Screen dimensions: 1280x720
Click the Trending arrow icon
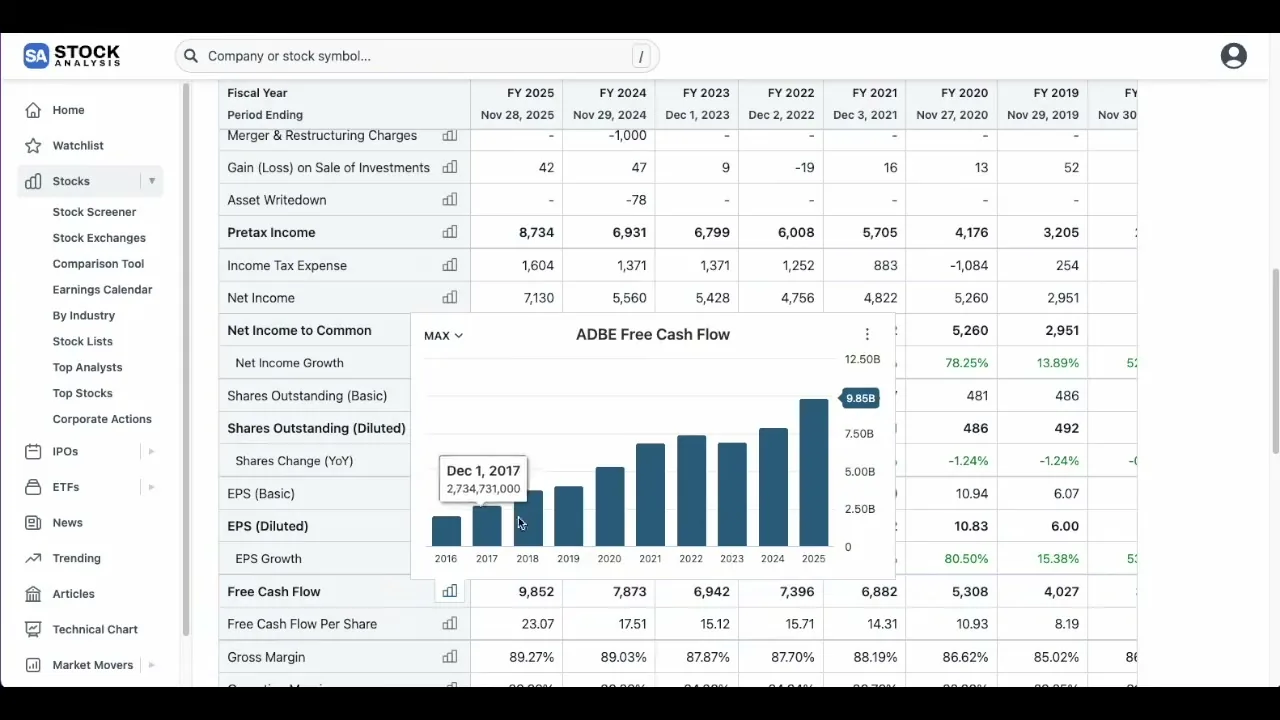point(33,558)
